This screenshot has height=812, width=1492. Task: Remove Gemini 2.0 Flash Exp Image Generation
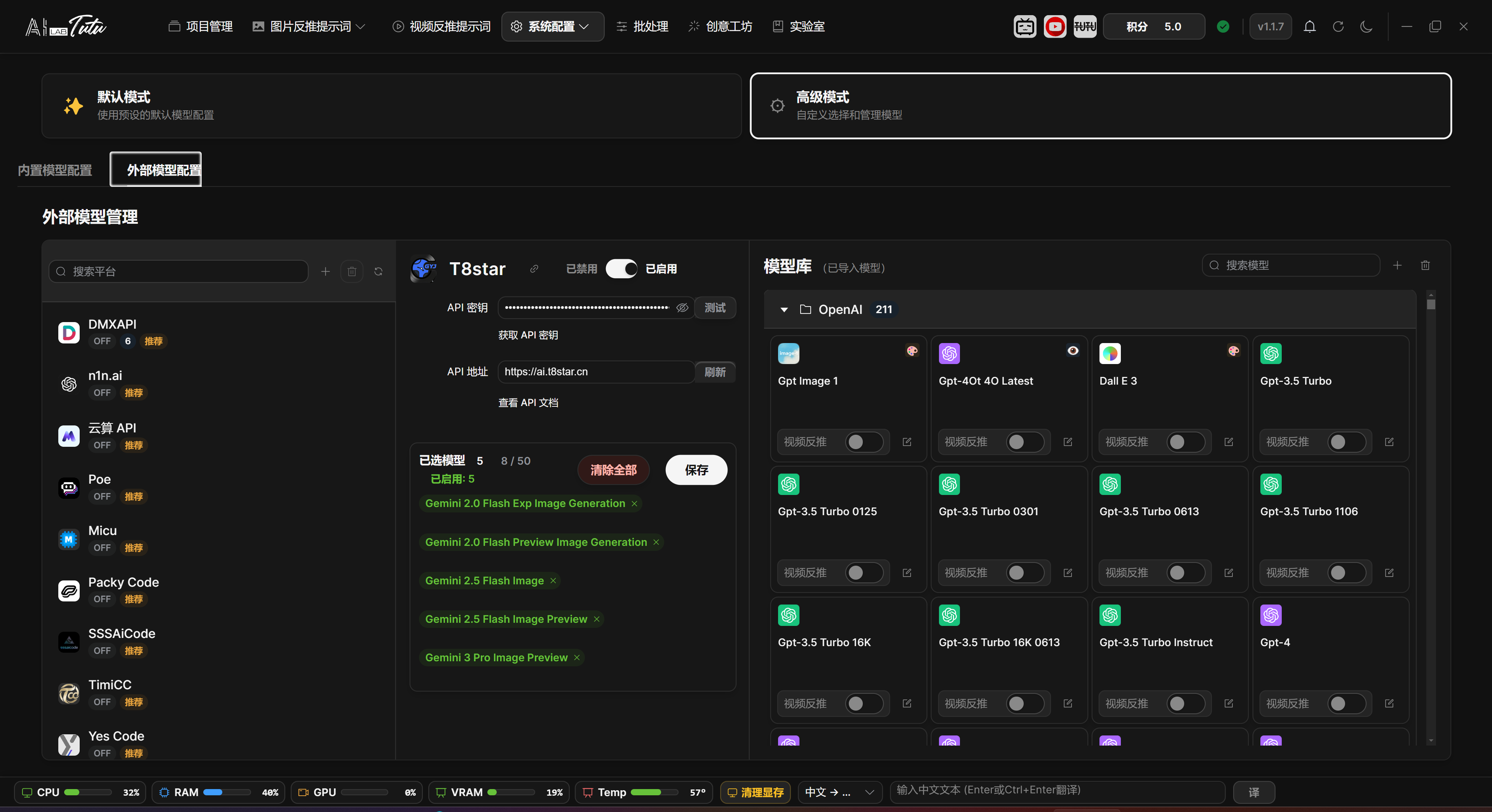tap(634, 504)
